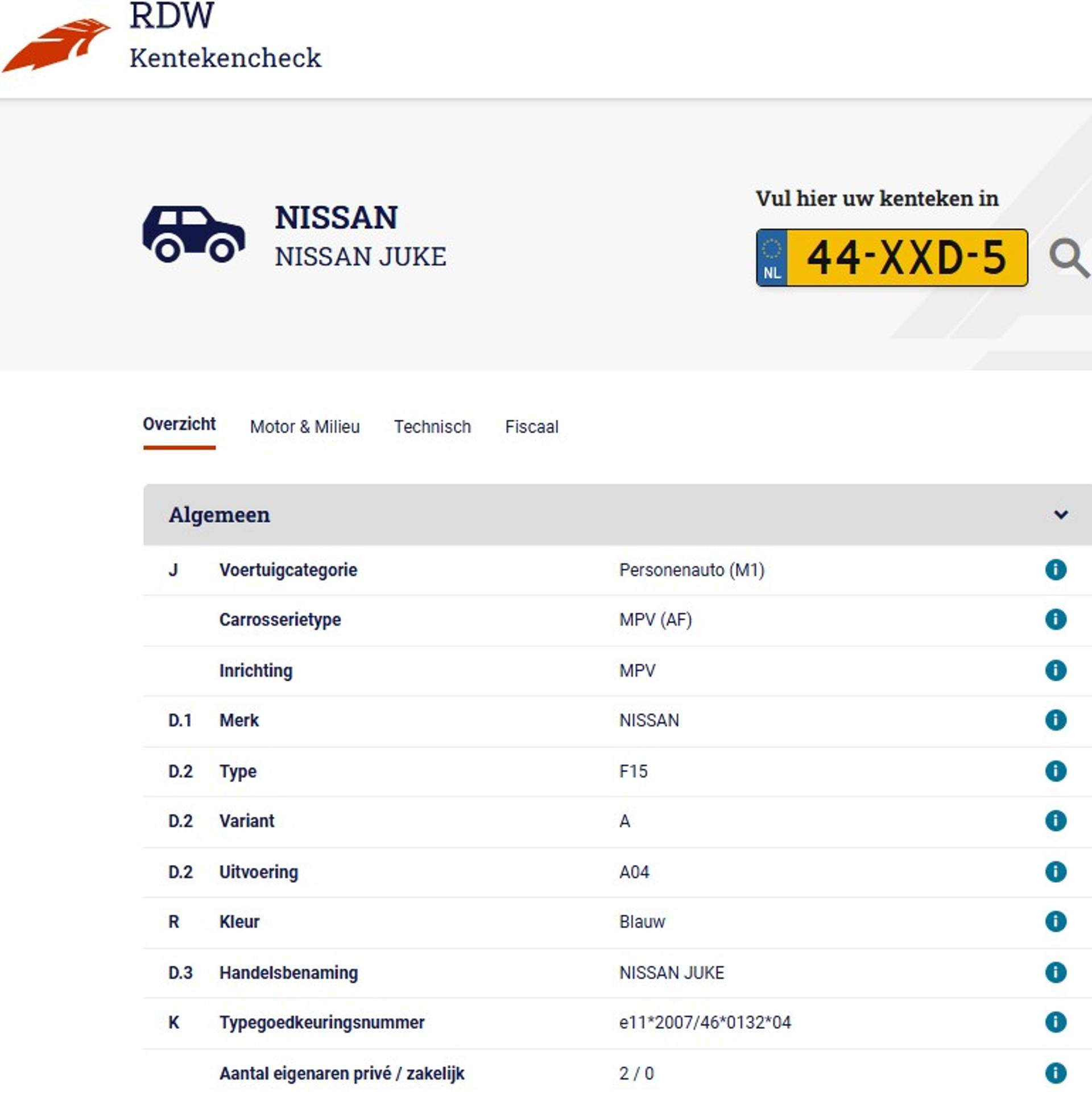1092x1096 pixels.
Task: Click the Inrichting value 'MPV'
Action: tap(637, 671)
